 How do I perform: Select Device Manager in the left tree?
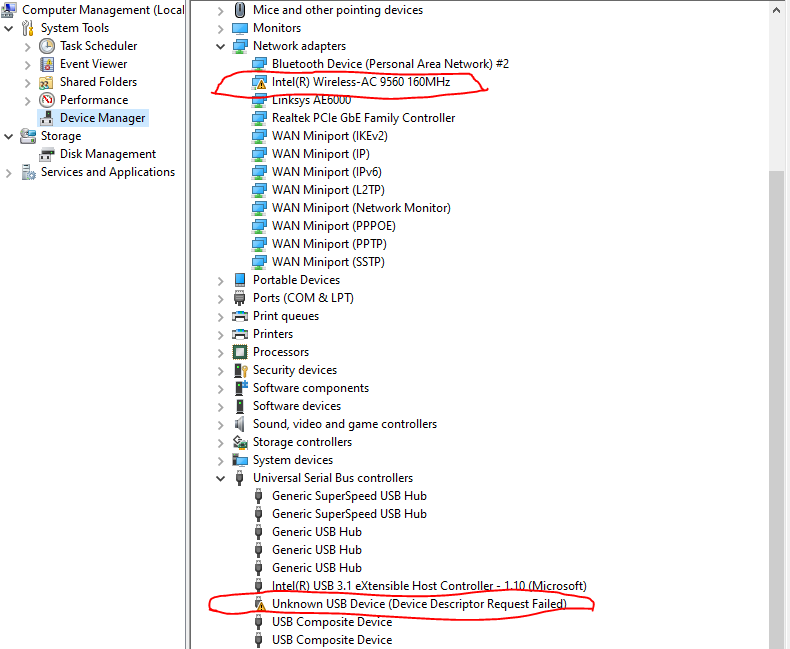pyautogui.click(x=102, y=118)
